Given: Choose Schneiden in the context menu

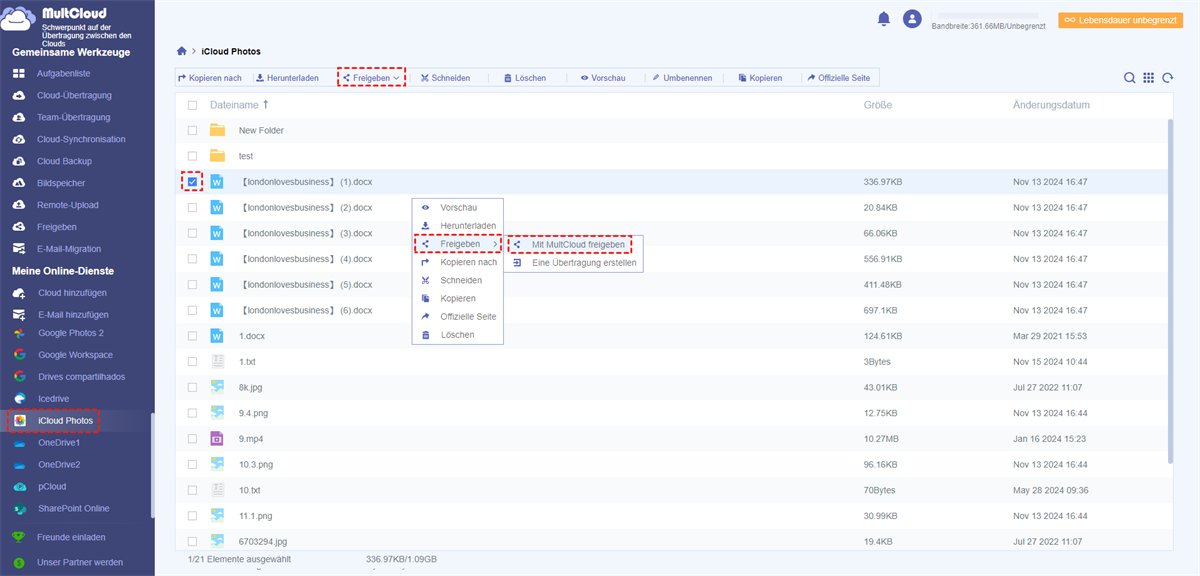Looking at the screenshot, I should click(x=458, y=280).
